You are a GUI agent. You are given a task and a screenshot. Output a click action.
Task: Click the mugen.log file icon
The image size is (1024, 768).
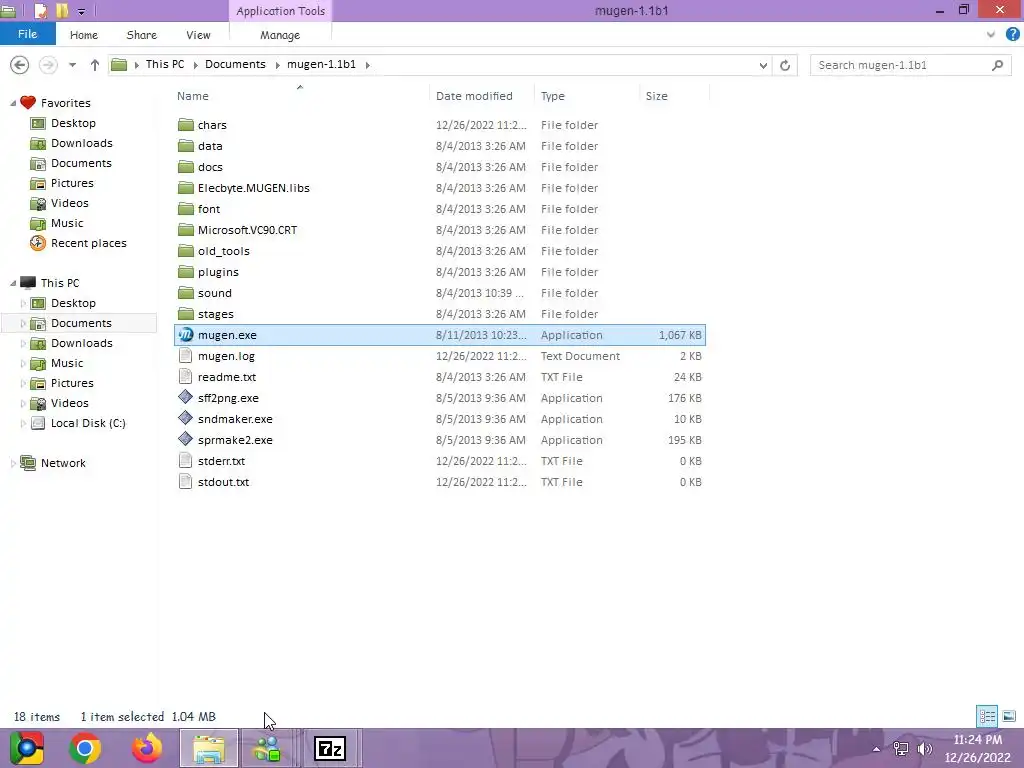click(x=185, y=356)
